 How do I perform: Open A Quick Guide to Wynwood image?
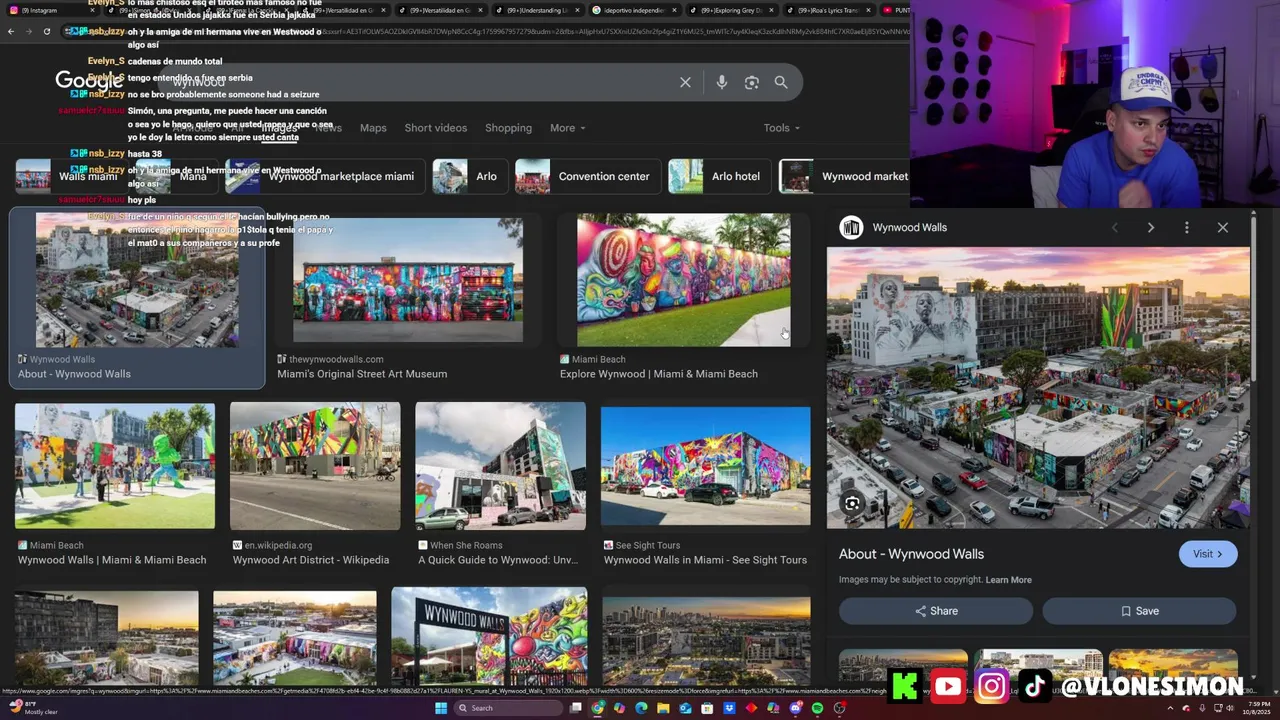click(x=501, y=466)
